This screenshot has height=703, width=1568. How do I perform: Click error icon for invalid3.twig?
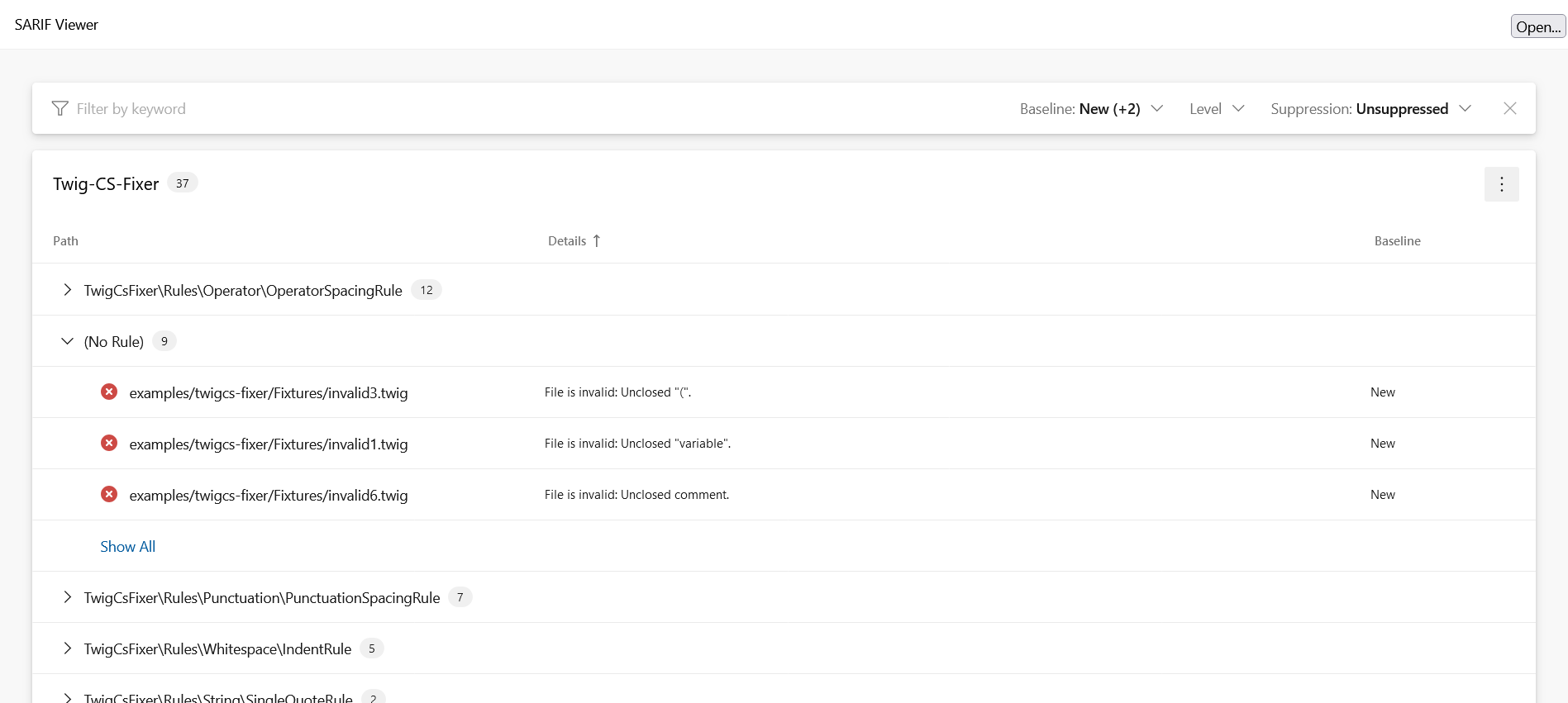(109, 392)
